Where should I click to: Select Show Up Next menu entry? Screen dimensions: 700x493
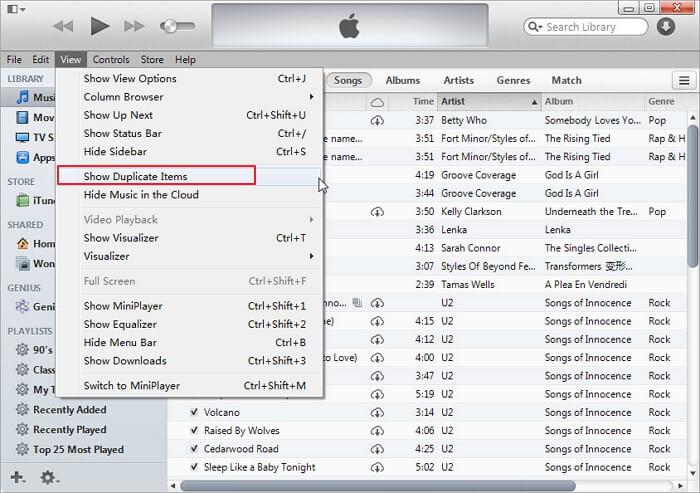coord(190,115)
